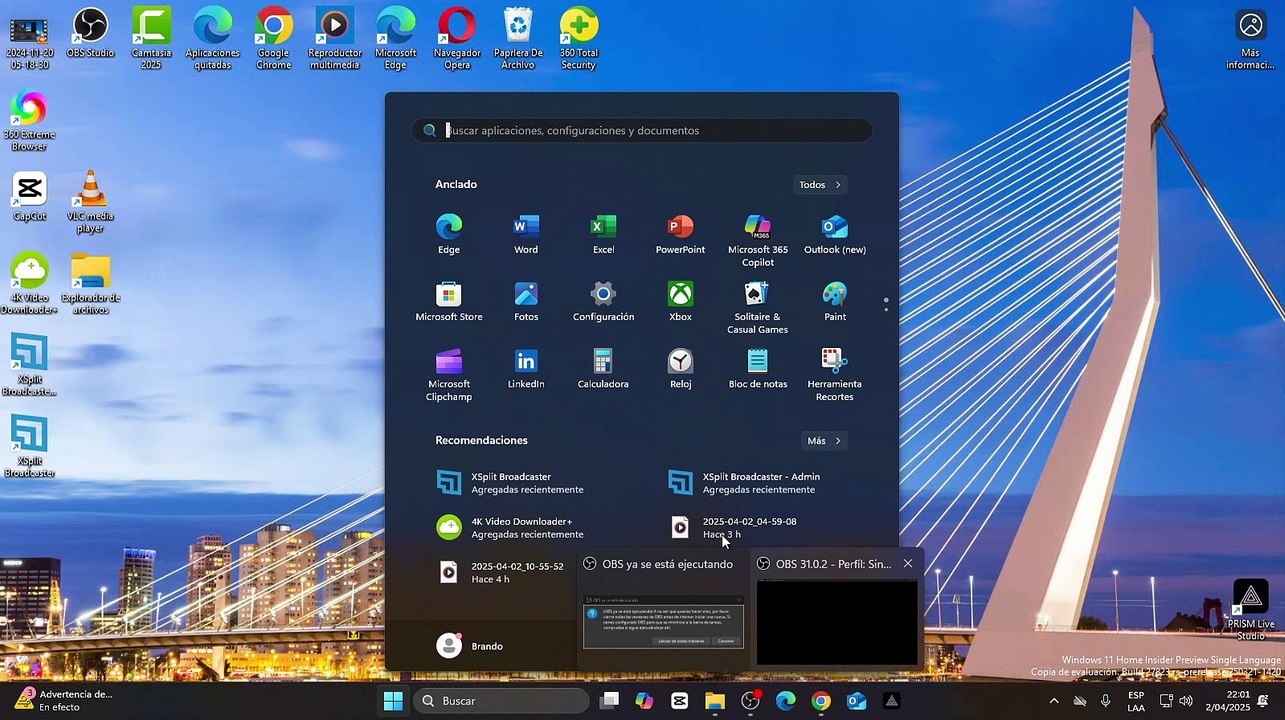This screenshot has height=720, width=1285.
Task: Select VLC media player desktop icon
Action: tap(90, 202)
